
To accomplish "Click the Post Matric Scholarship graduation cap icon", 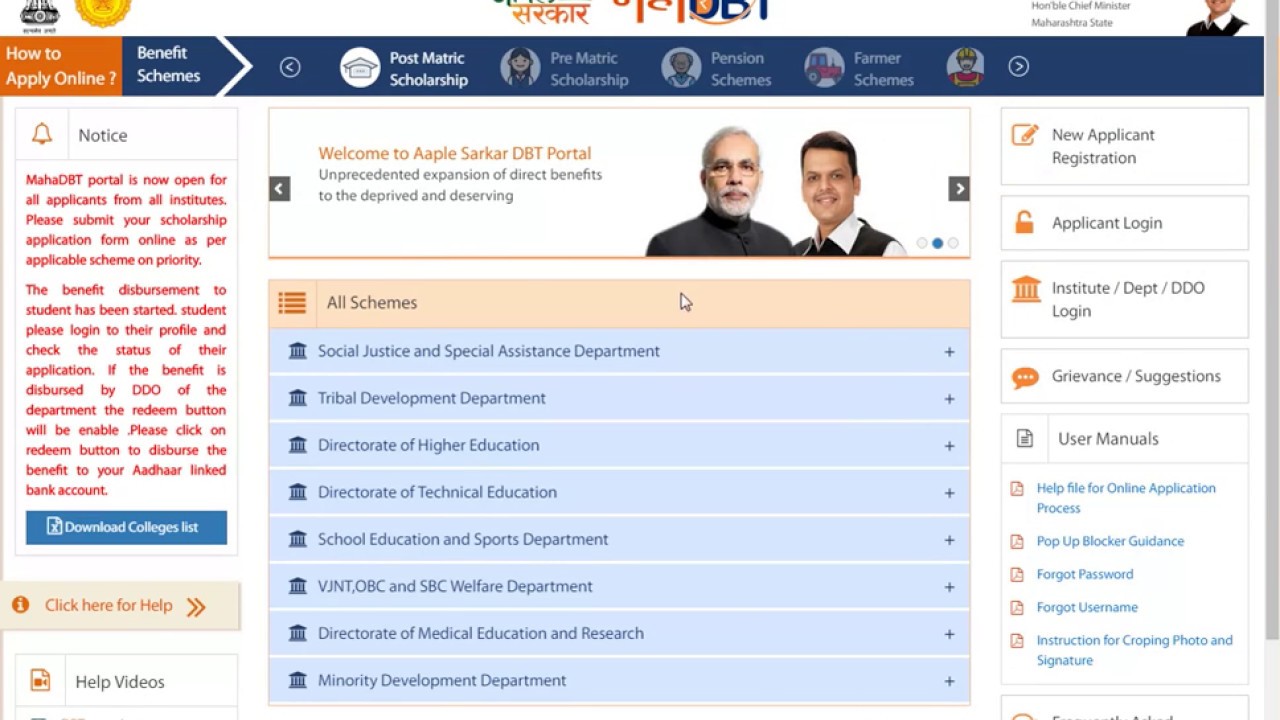I will point(360,67).
